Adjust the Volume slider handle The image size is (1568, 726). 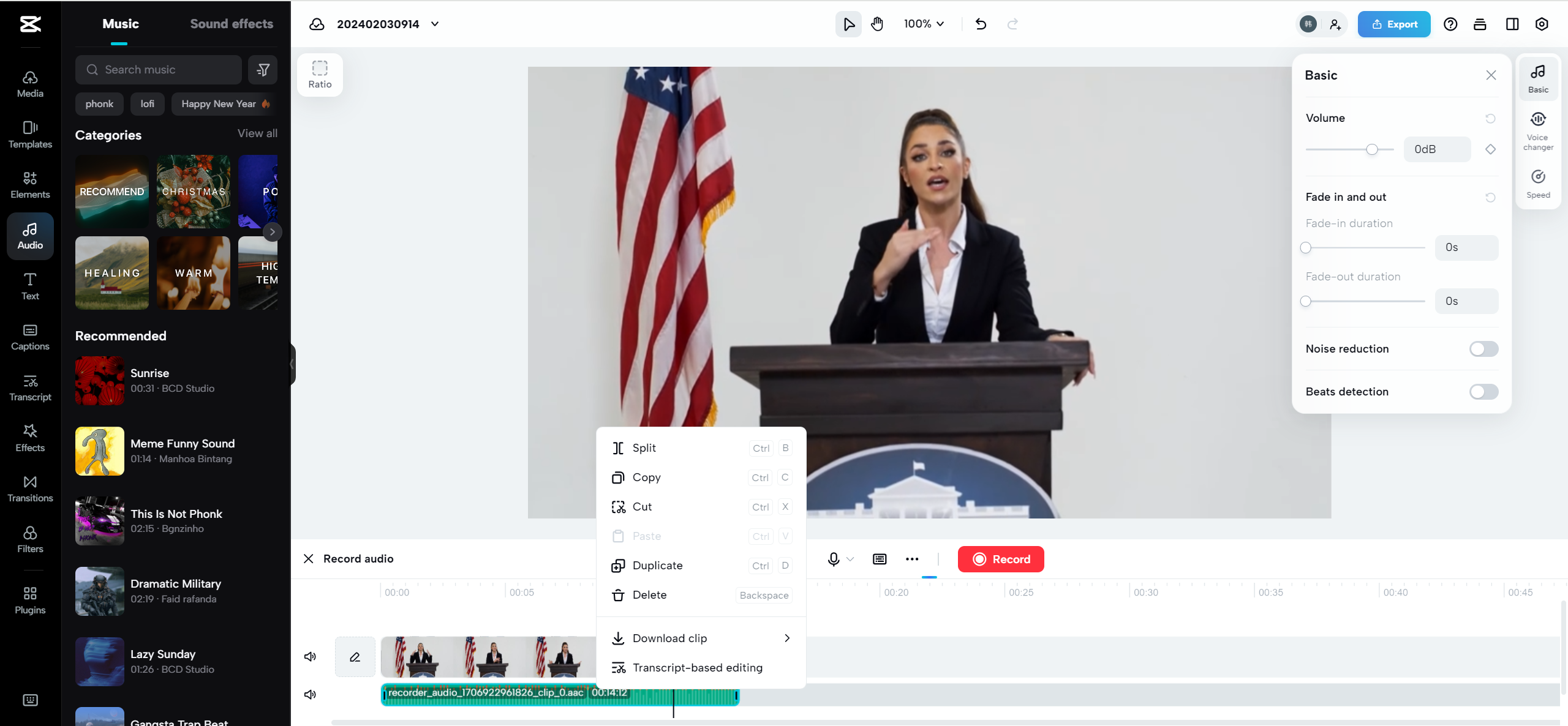tap(1372, 149)
